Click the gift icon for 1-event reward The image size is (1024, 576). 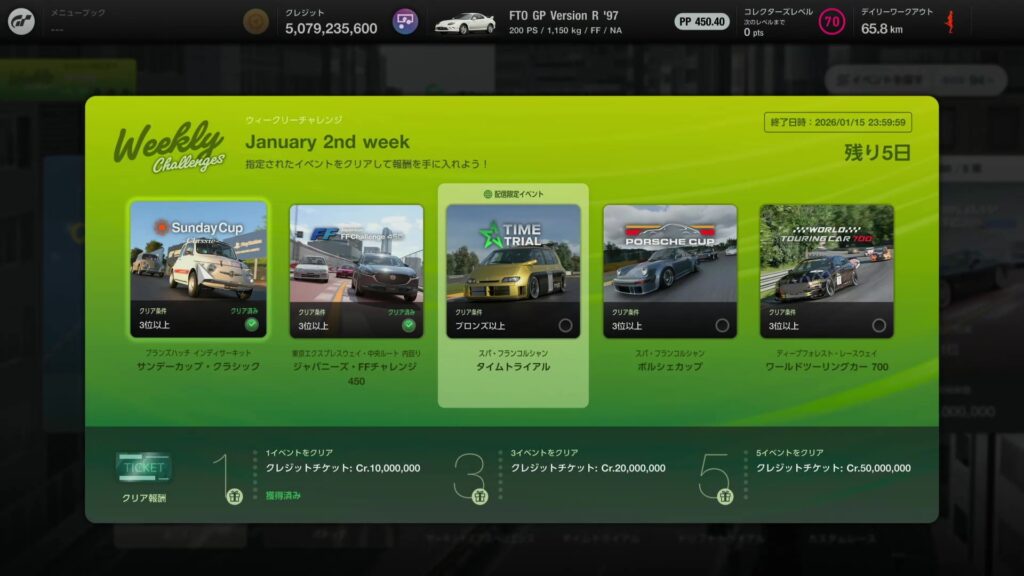(x=235, y=496)
